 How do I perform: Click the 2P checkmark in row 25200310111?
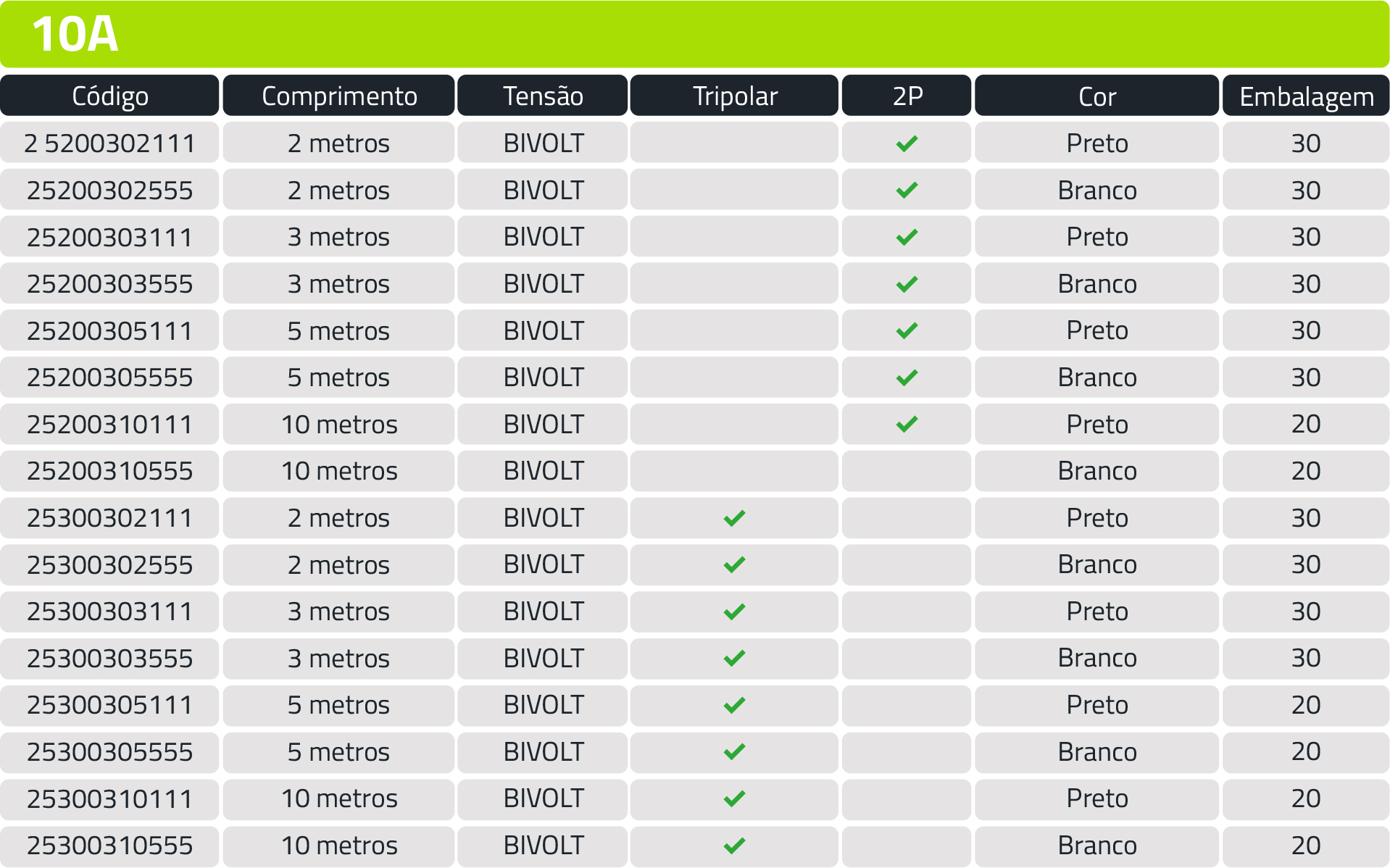click(907, 424)
